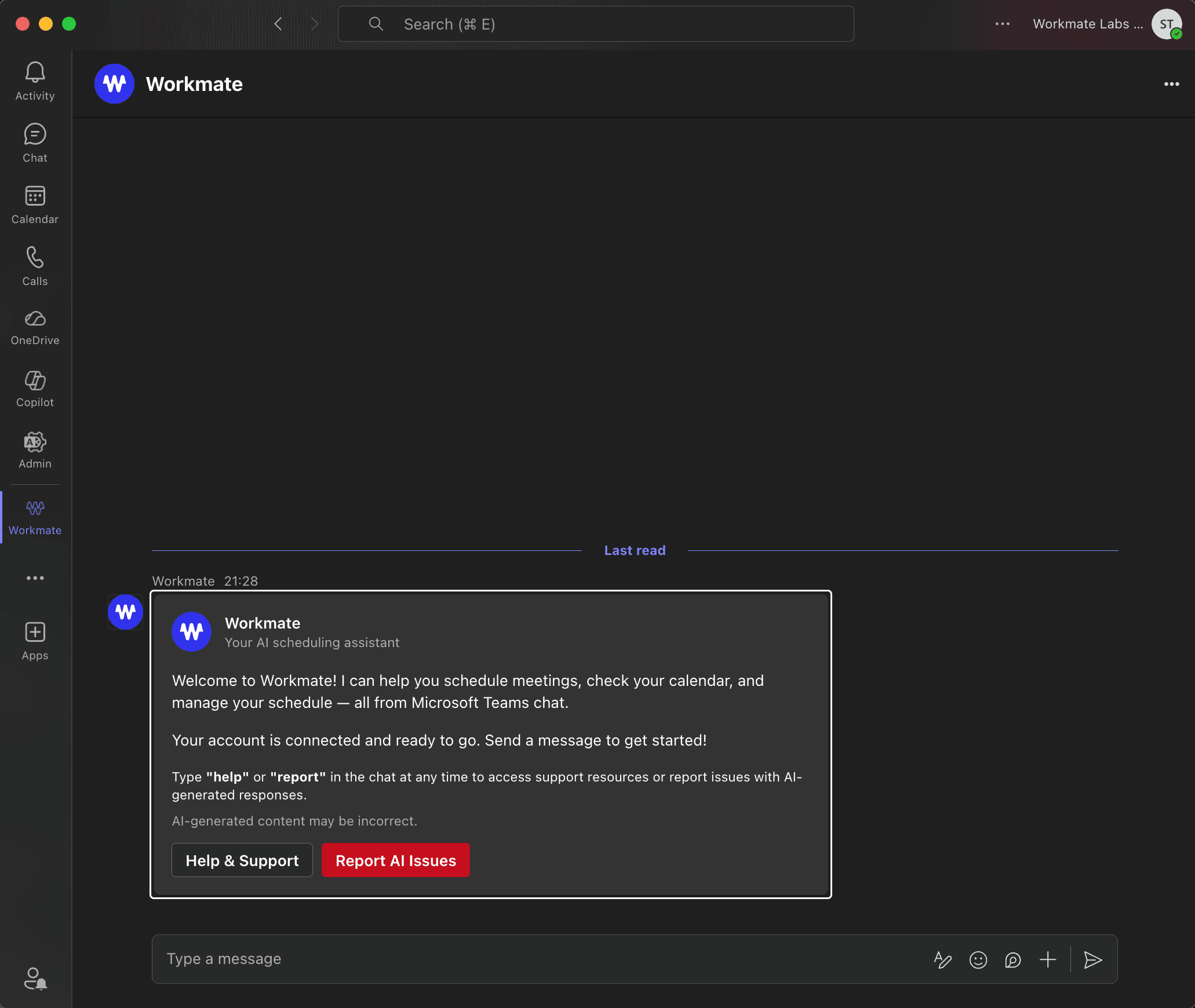Click the 21:28 message timestamp
The height and width of the screenshot is (1008, 1195).
pos(241,581)
